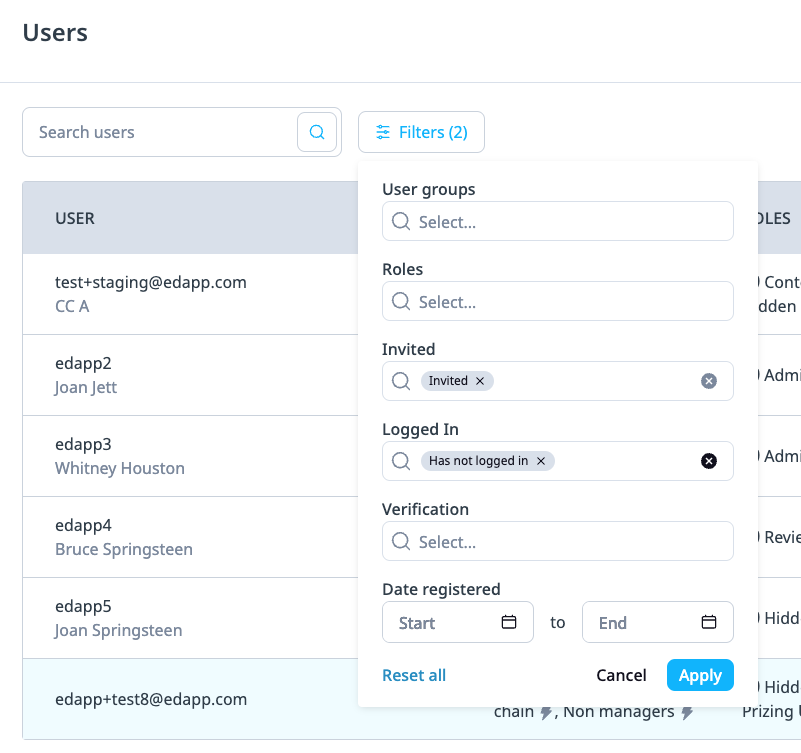Select the USER column header
This screenshot has width=801, height=753.
point(75,218)
